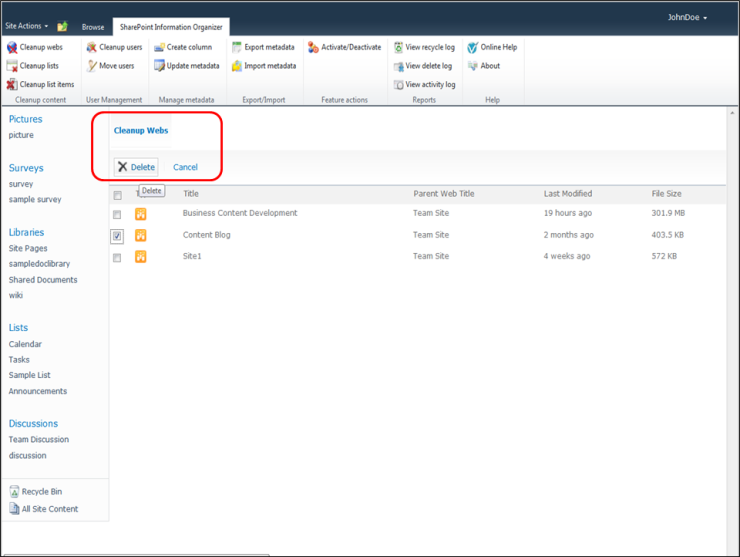The height and width of the screenshot is (557, 740).
Task: Click the Delete button
Action: point(136,167)
